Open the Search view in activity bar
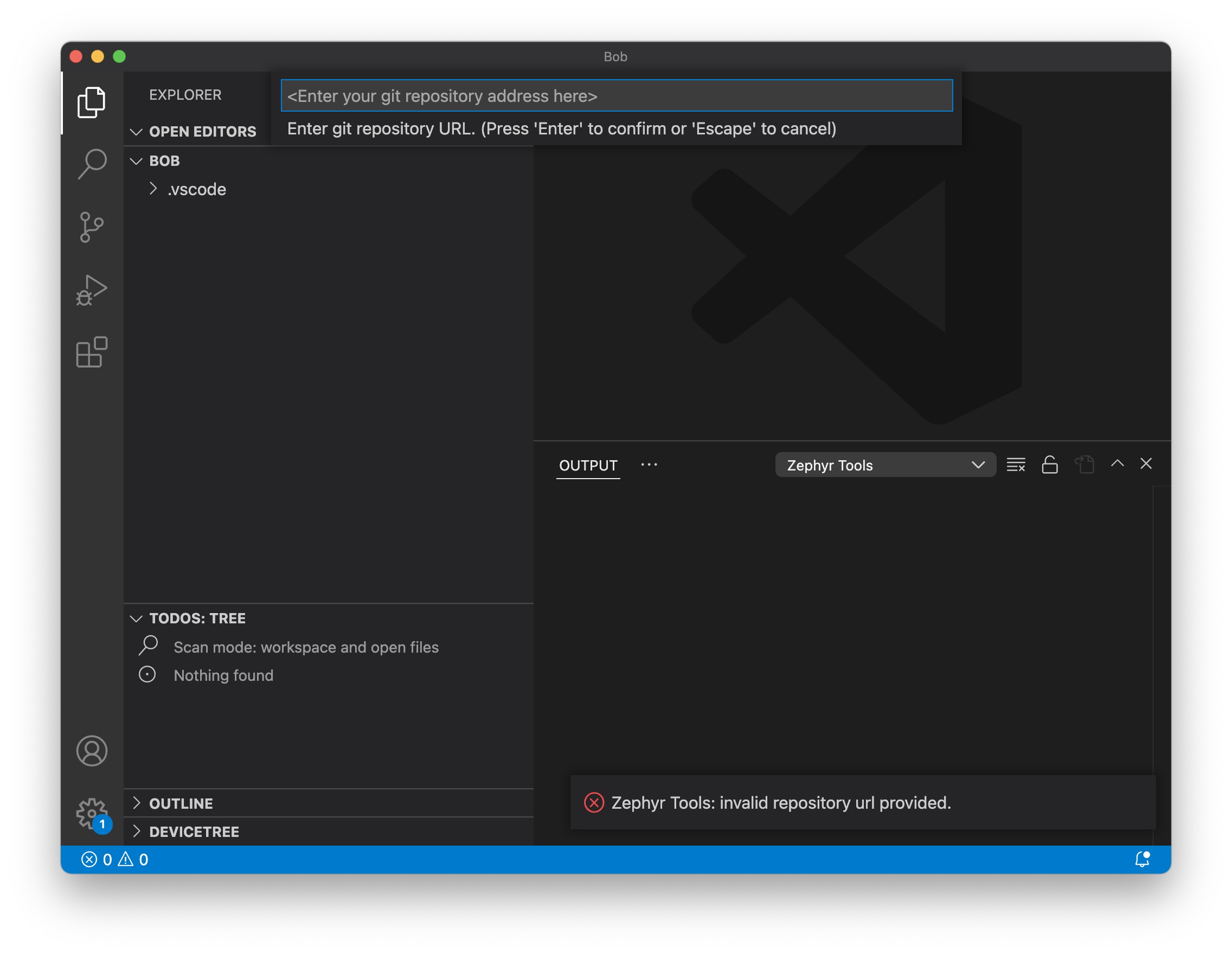The height and width of the screenshot is (954, 1232). [x=92, y=164]
